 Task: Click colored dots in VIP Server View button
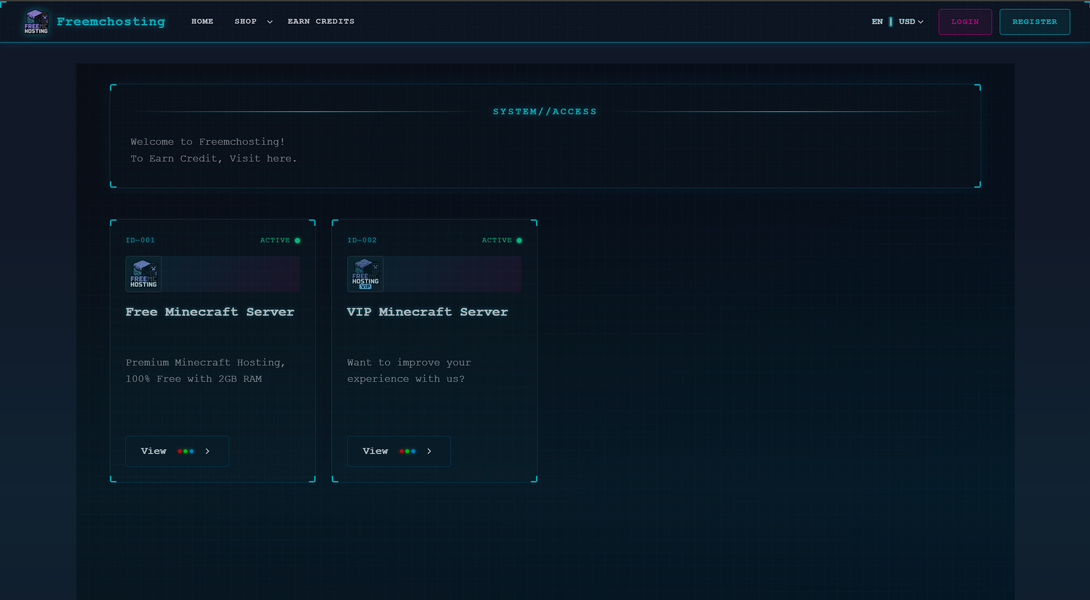[407, 451]
